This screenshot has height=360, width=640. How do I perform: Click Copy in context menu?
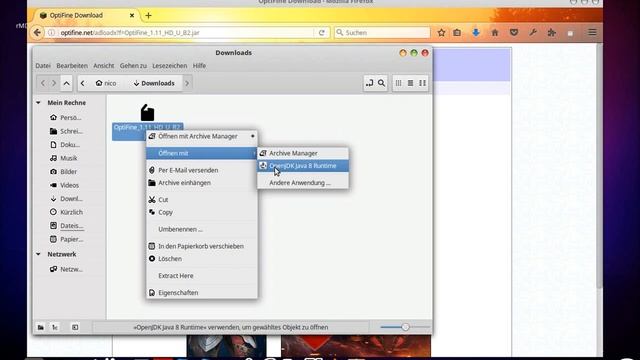[202, 212]
